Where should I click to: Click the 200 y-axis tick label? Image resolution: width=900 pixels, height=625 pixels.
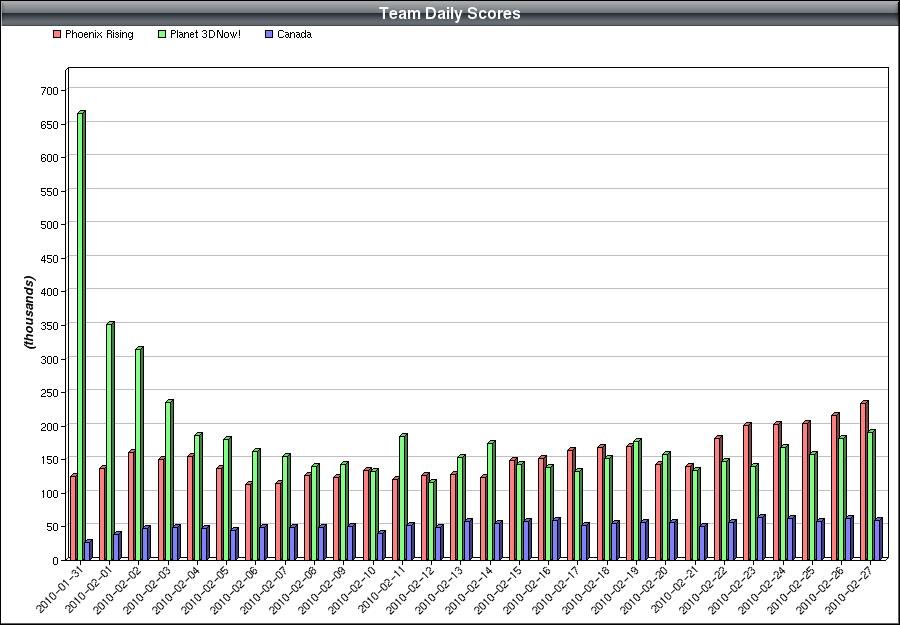point(50,426)
